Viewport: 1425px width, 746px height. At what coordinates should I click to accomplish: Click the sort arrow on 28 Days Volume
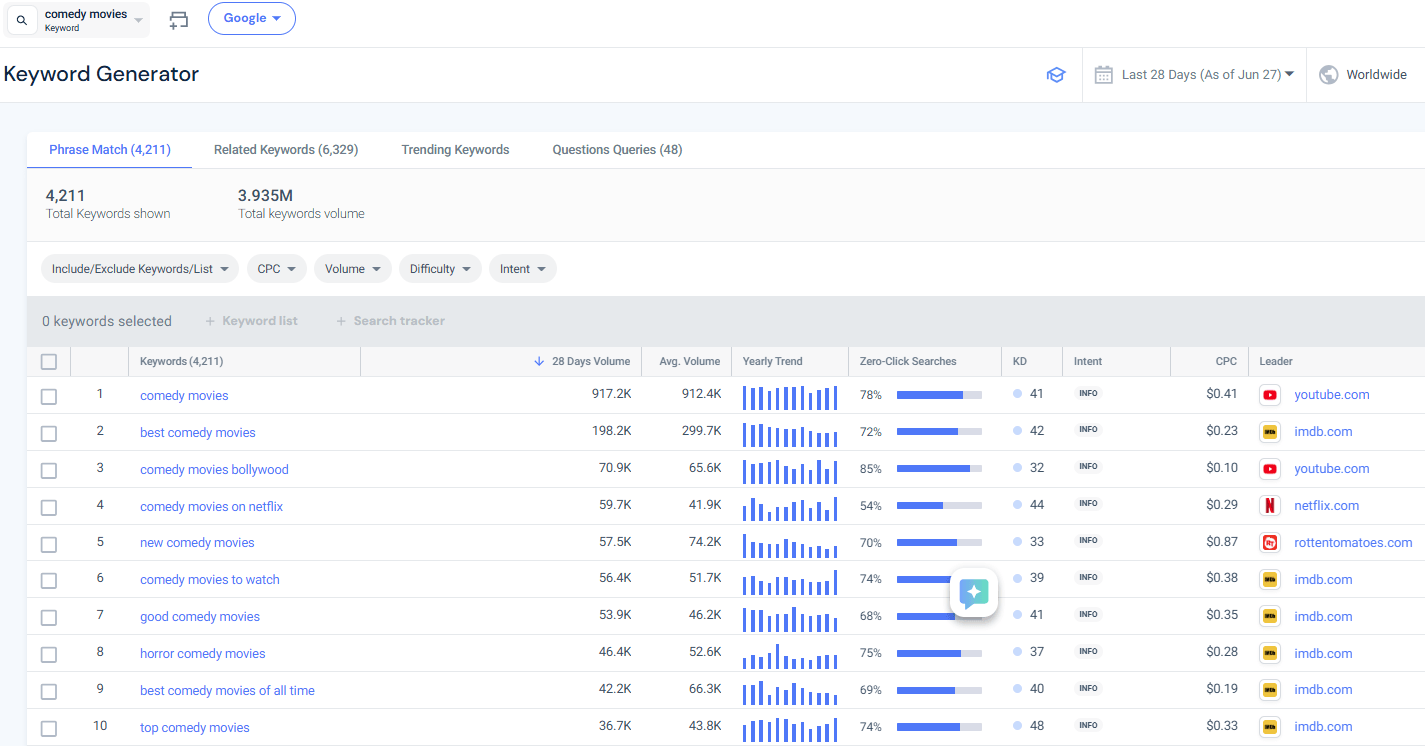click(x=539, y=362)
